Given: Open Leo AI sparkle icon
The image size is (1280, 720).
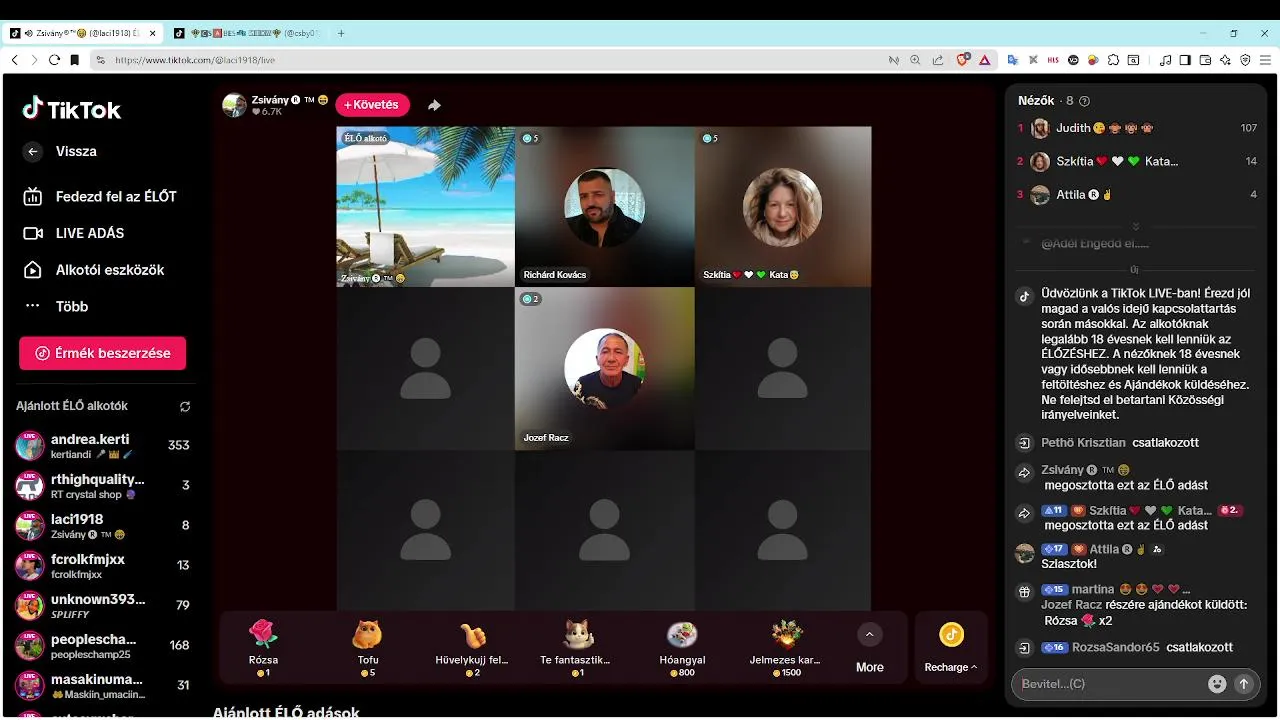Looking at the screenshot, I should coord(1225,60).
